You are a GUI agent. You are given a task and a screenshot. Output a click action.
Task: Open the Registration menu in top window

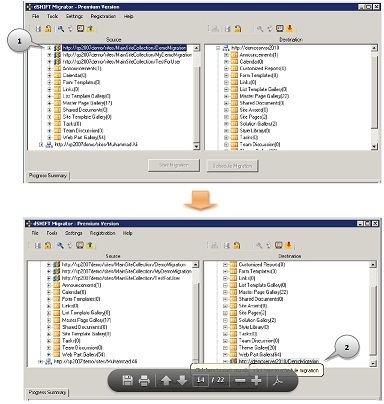coord(103,16)
